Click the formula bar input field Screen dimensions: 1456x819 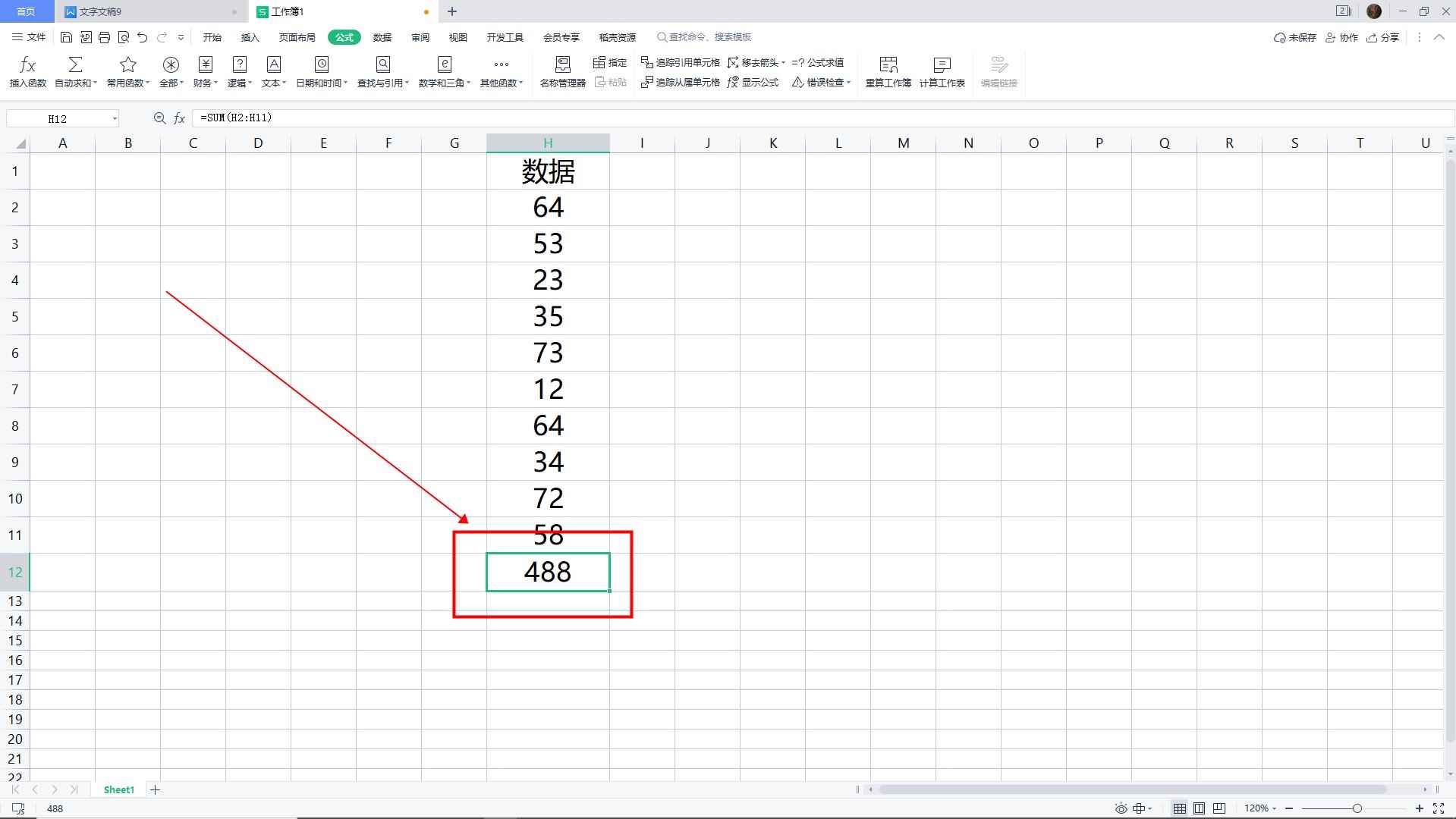click(759, 118)
